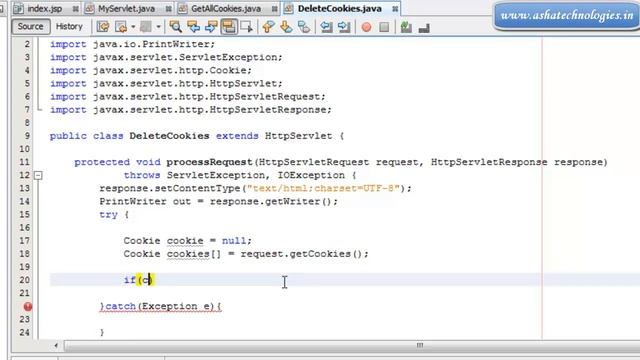
Task: Click the class name 'DeleteCookies' on line 9
Action: (x=169, y=136)
